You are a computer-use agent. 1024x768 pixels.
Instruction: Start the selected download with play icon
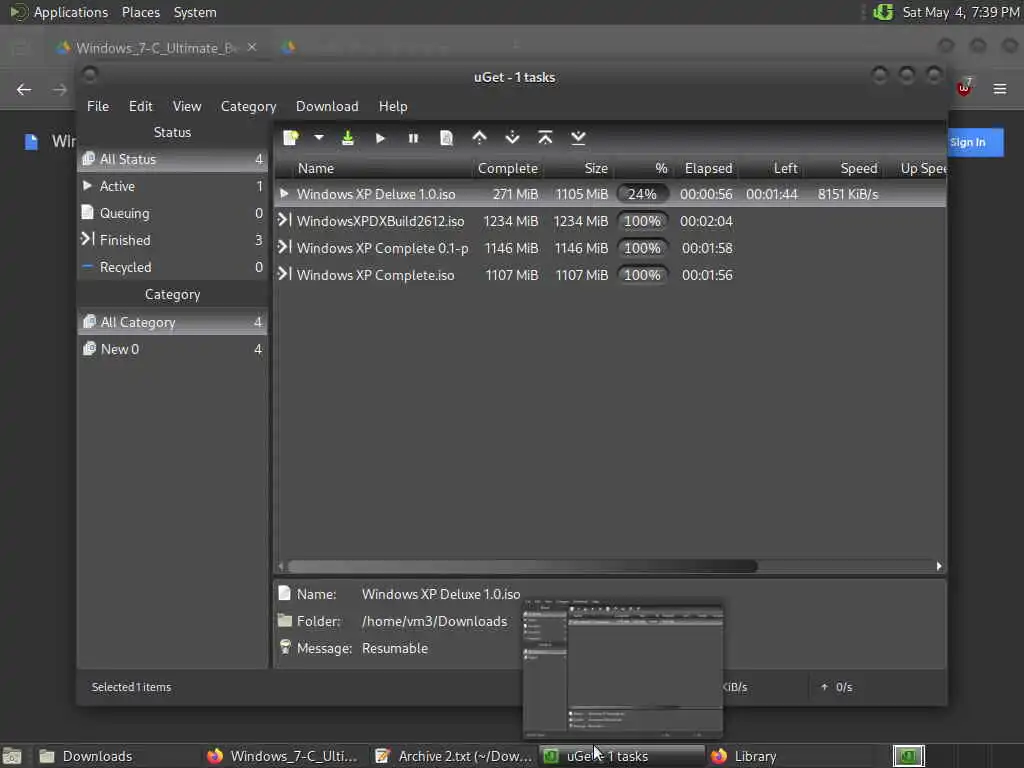coord(380,138)
